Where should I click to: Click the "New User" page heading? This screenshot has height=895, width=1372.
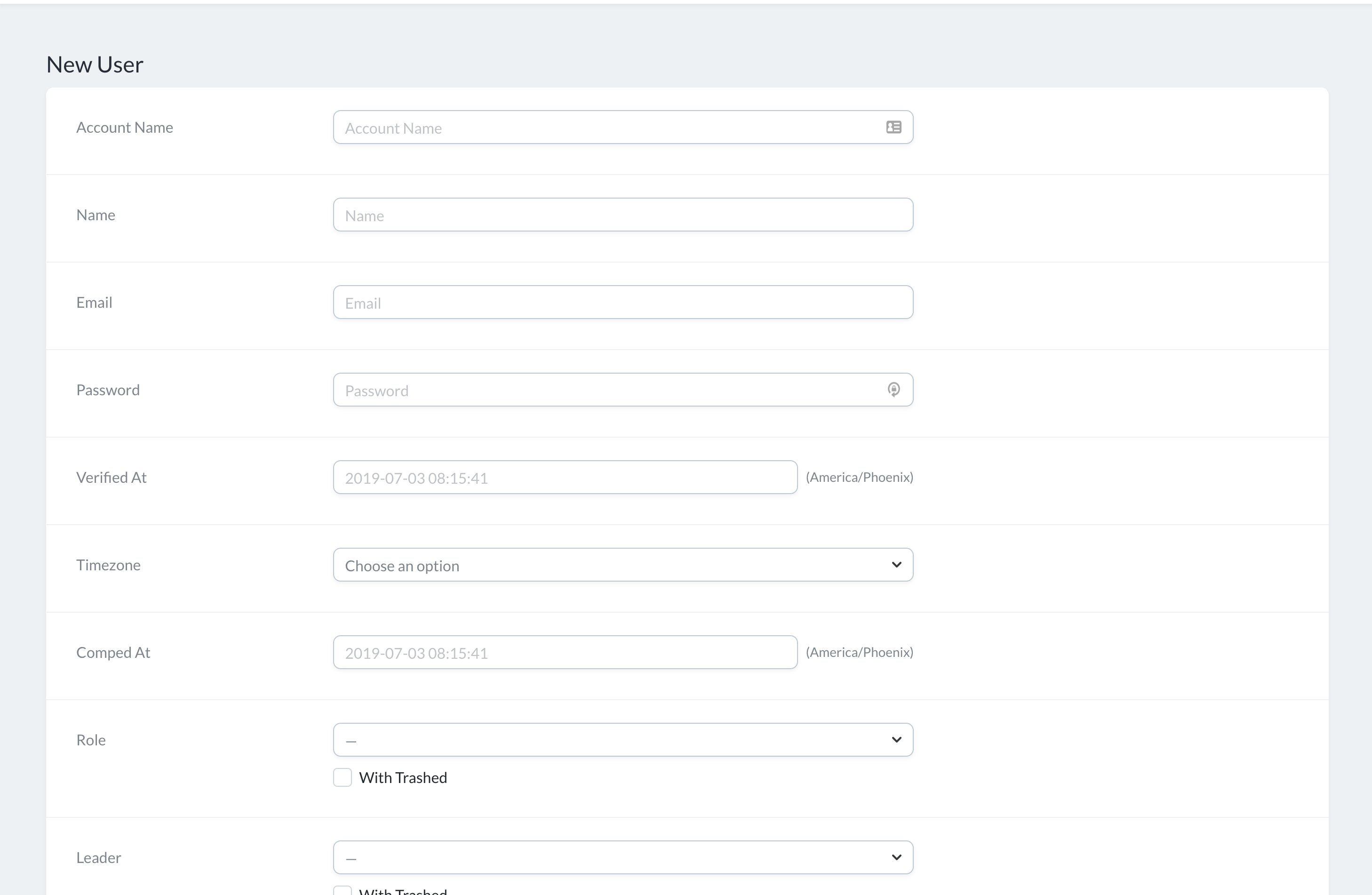tap(94, 64)
